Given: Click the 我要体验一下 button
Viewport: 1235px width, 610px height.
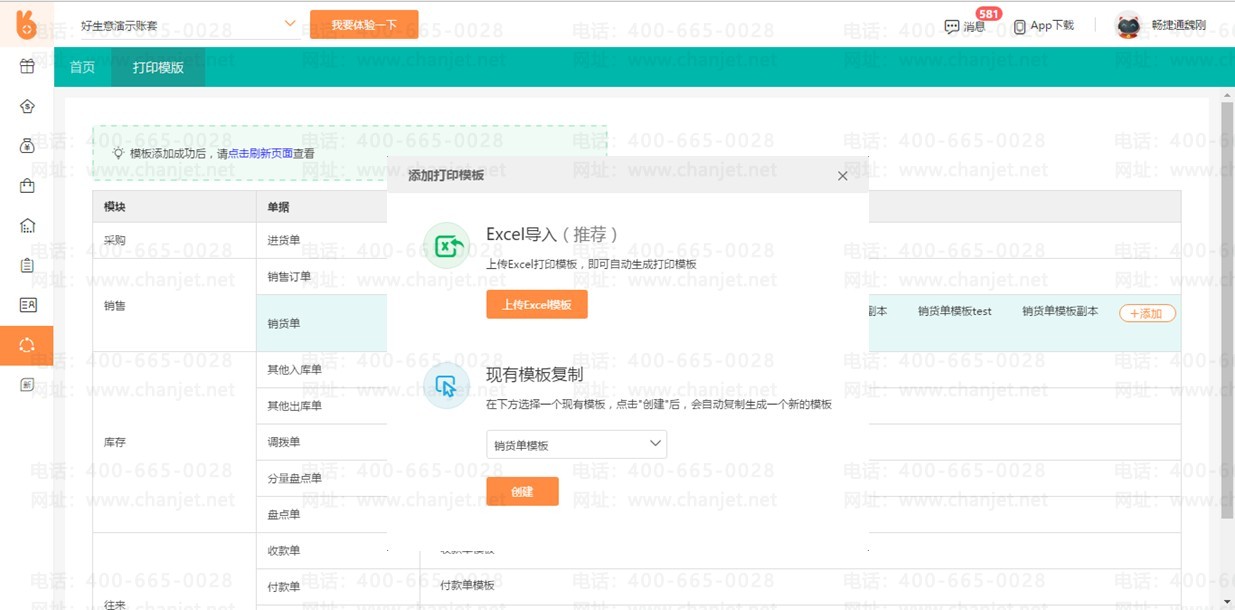Looking at the screenshot, I should click(x=364, y=24).
